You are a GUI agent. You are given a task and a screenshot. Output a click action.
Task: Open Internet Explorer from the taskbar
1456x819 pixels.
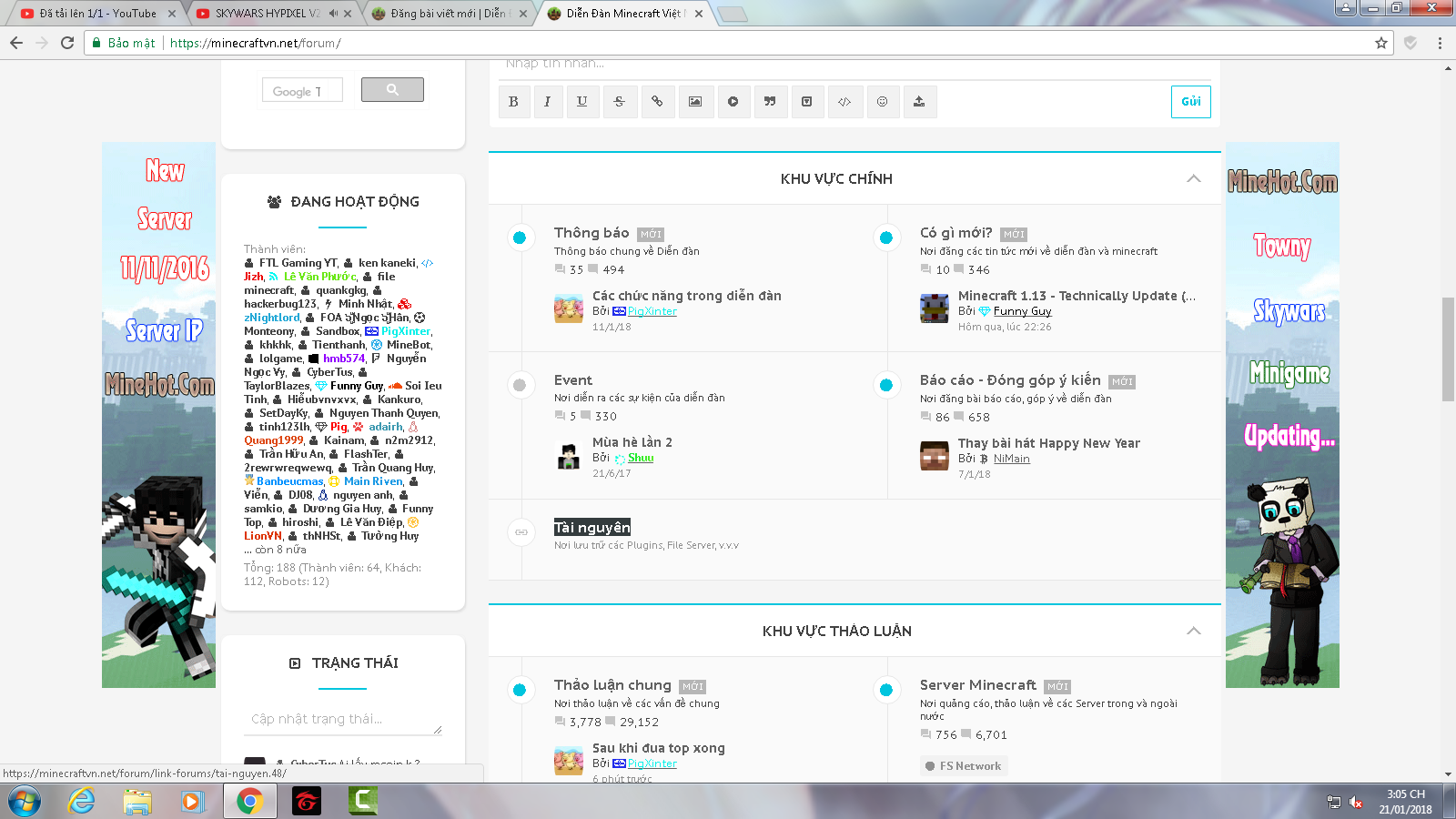(x=82, y=801)
